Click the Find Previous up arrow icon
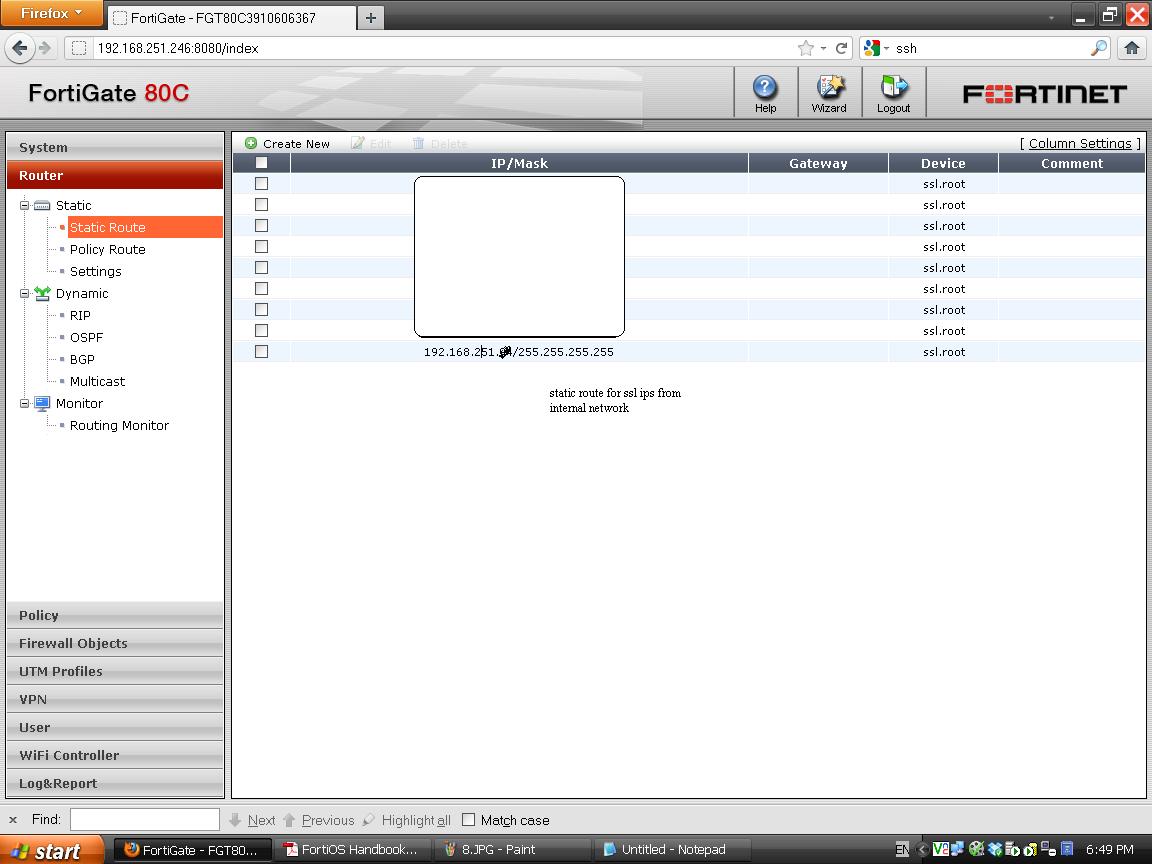1152x864 pixels. pyautogui.click(x=289, y=820)
